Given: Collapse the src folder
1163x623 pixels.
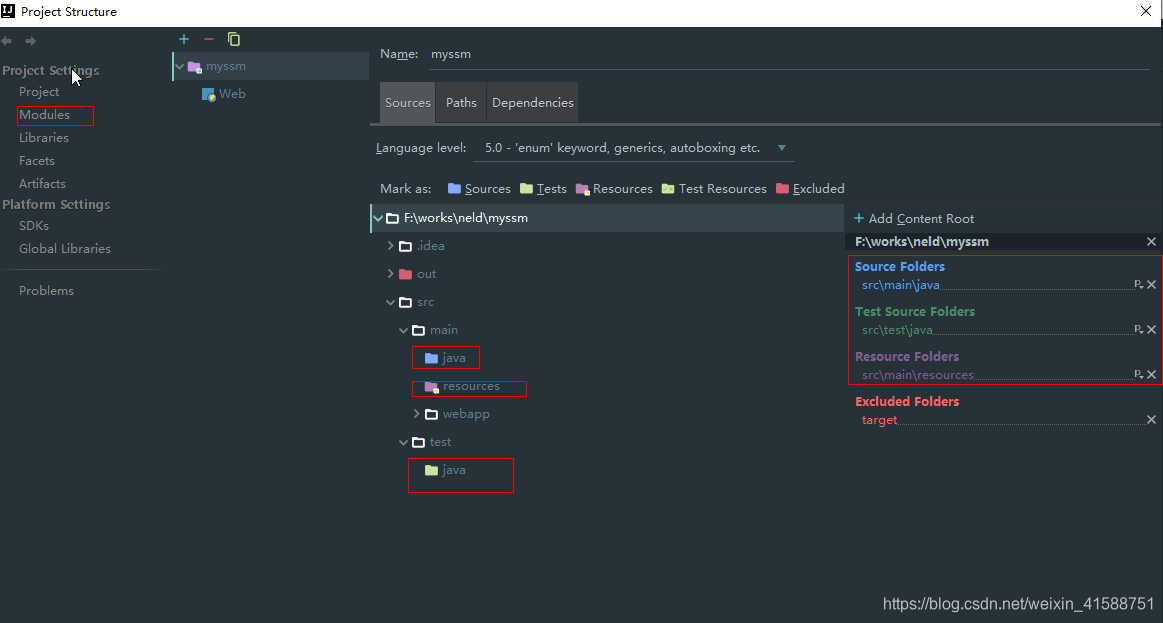Looking at the screenshot, I should point(390,301).
